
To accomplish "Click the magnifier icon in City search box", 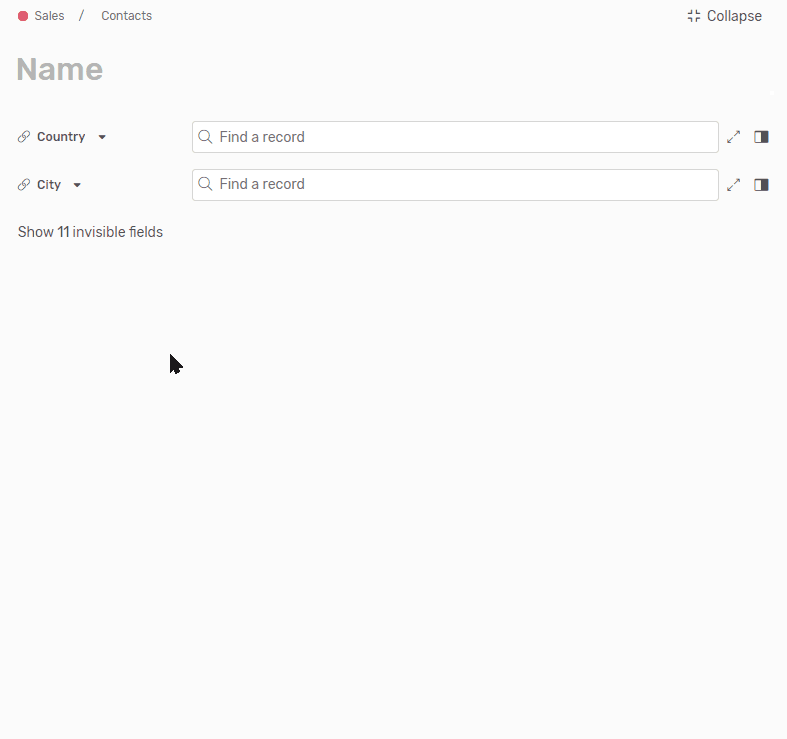I will pyautogui.click(x=205, y=184).
